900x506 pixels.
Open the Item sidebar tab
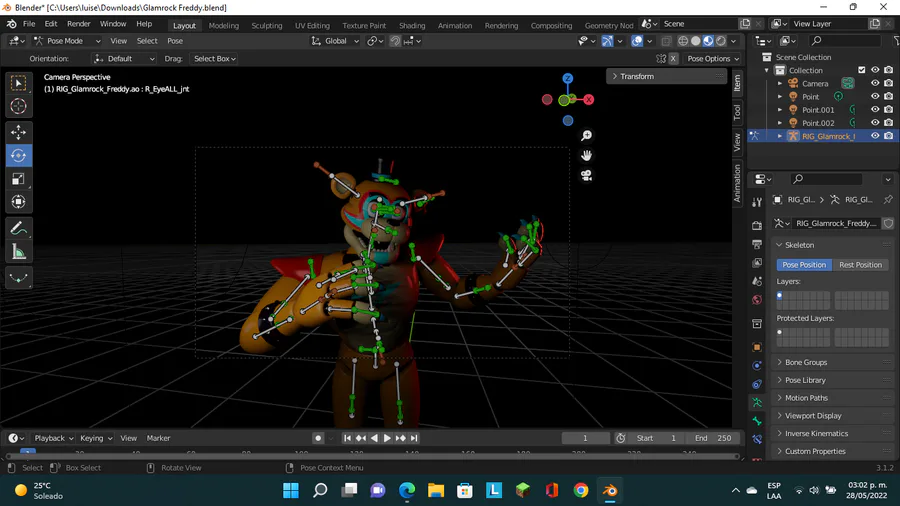click(x=738, y=83)
